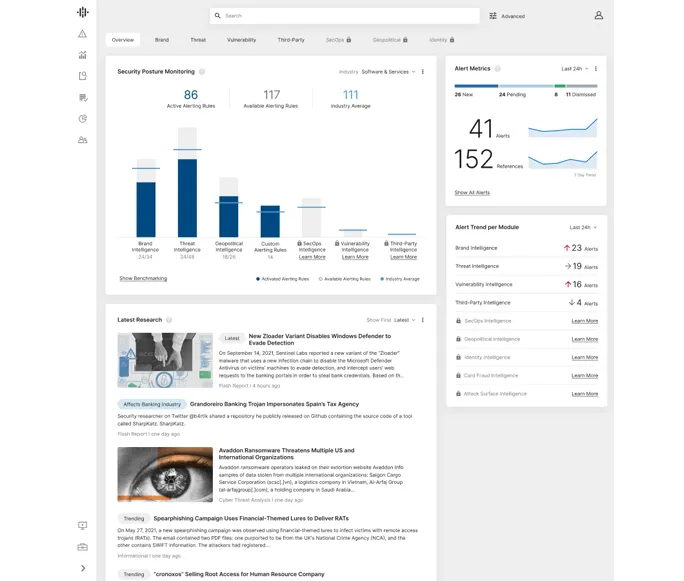Switch to the Vulnerability tab
This screenshot has height=581, width=684.
point(242,40)
